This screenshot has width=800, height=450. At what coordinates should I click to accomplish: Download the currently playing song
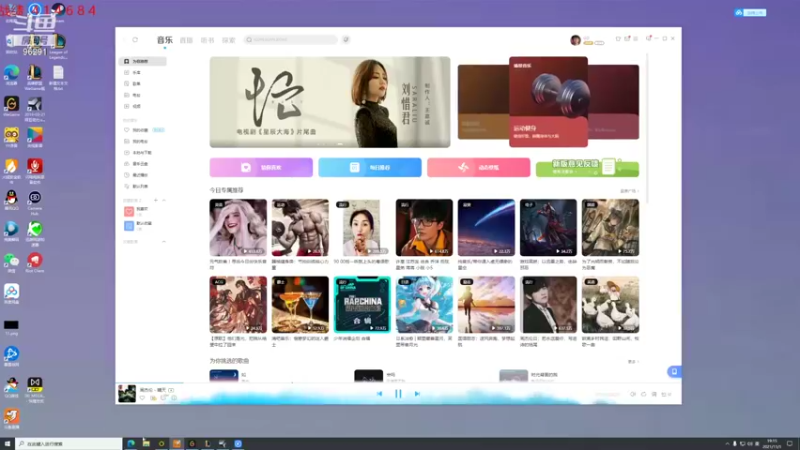pos(153,398)
